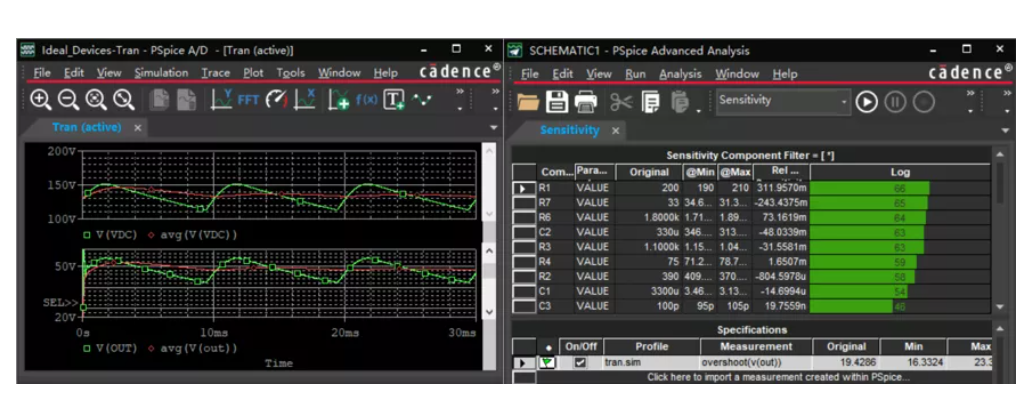Open the Performance Analysis gauge icon
This screenshot has width=1027, height=403.
coord(276,100)
